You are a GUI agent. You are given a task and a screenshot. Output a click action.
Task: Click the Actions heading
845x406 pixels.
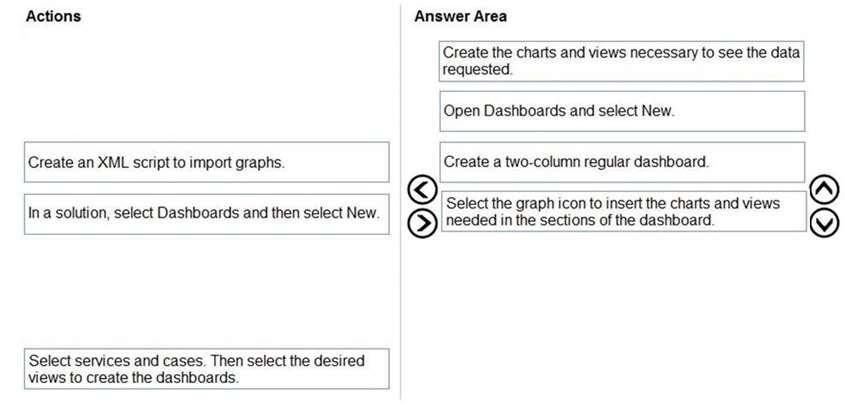click(x=53, y=16)
